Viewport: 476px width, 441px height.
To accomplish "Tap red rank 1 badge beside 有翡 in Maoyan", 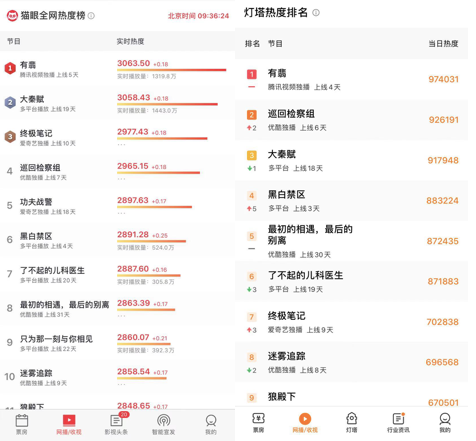I will 10,68.
